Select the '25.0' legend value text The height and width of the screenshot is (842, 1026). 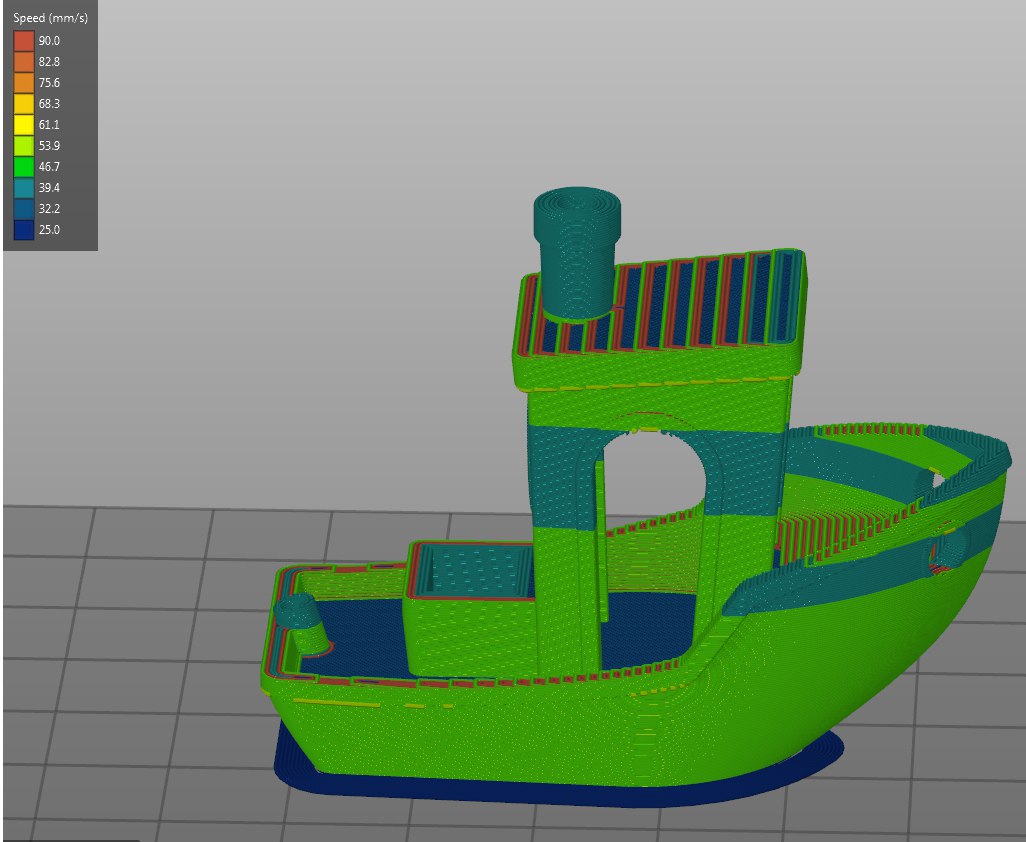coord(49,229)
